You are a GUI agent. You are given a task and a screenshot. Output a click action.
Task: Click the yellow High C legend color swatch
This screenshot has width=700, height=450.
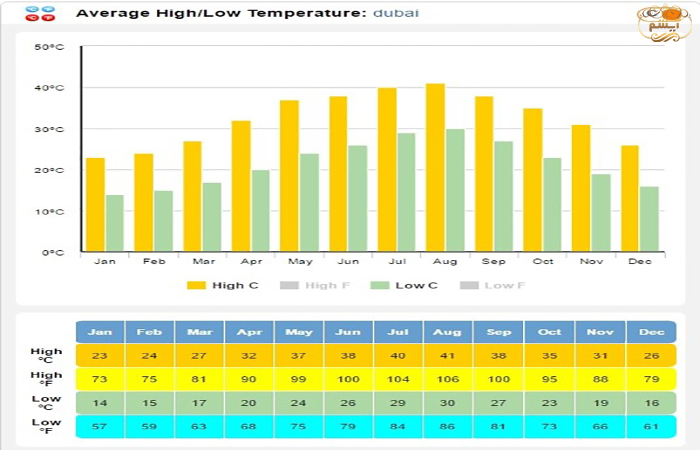196,285
